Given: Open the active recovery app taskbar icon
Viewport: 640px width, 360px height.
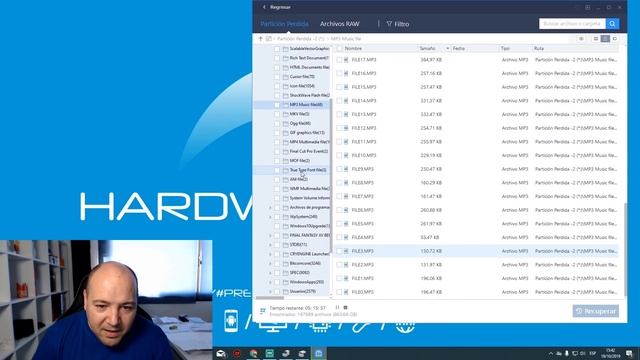Looking at the screenshot, I should 318,353.
